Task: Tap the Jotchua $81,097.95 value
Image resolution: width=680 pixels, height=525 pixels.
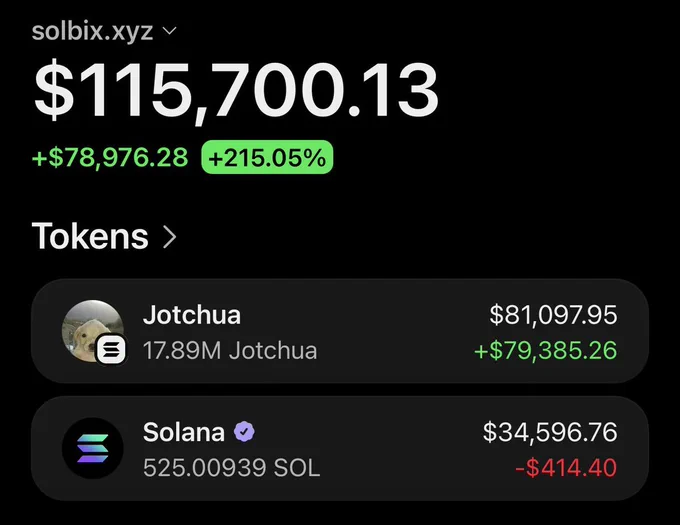Action: point(553,315)
